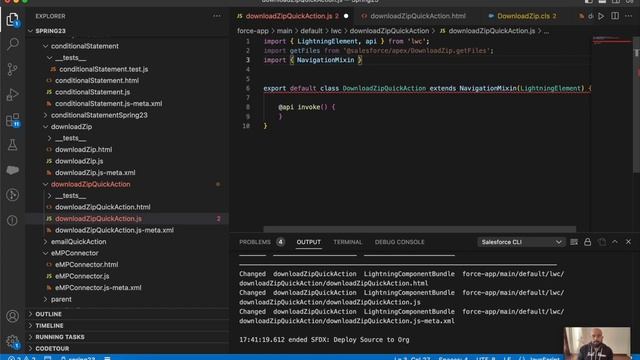Expand the TIMELINE section
This screenshot has height=360, width=640.
pyautogui.click(x=127, y=325)
